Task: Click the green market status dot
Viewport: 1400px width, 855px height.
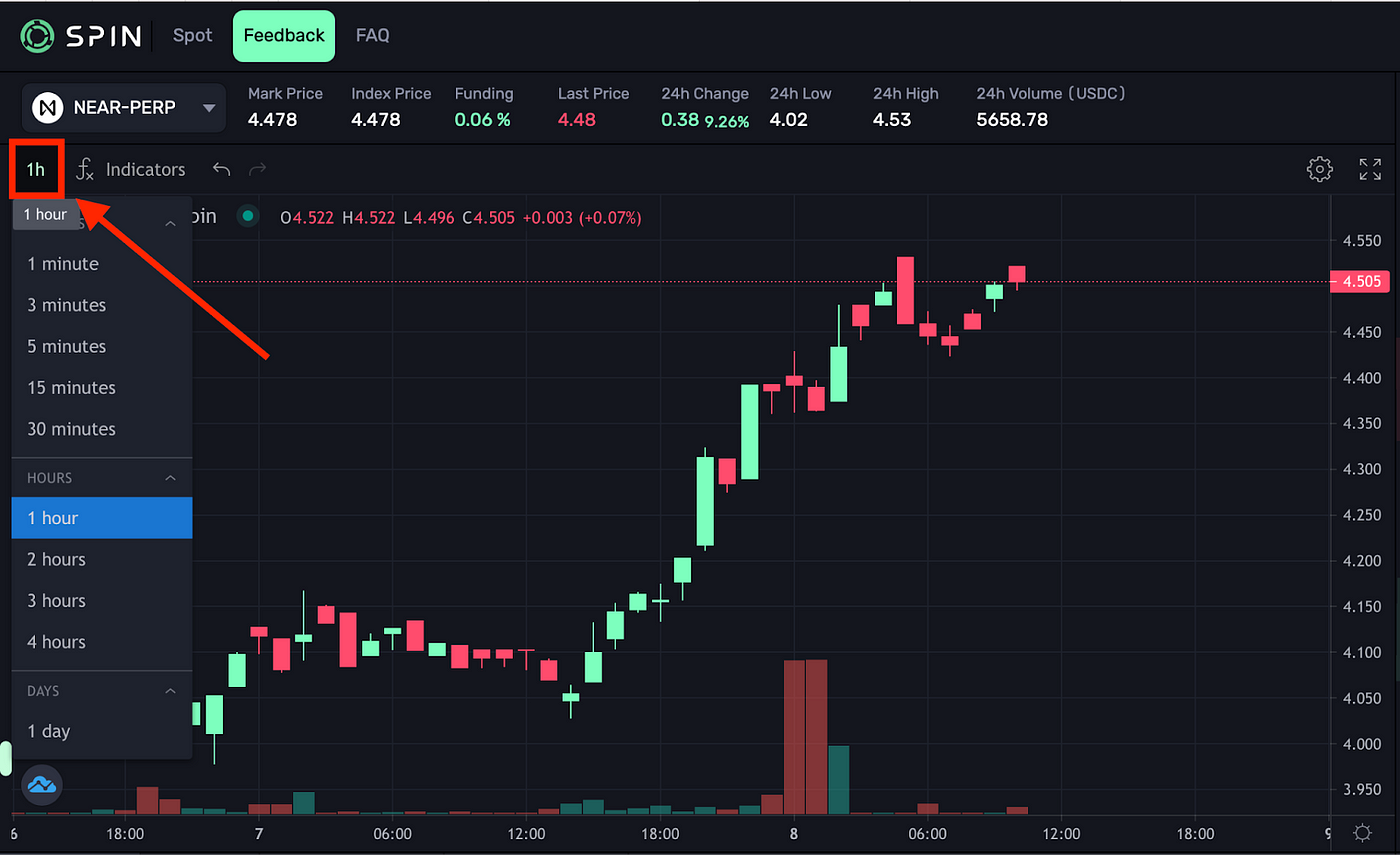Action: coord(247,216)
